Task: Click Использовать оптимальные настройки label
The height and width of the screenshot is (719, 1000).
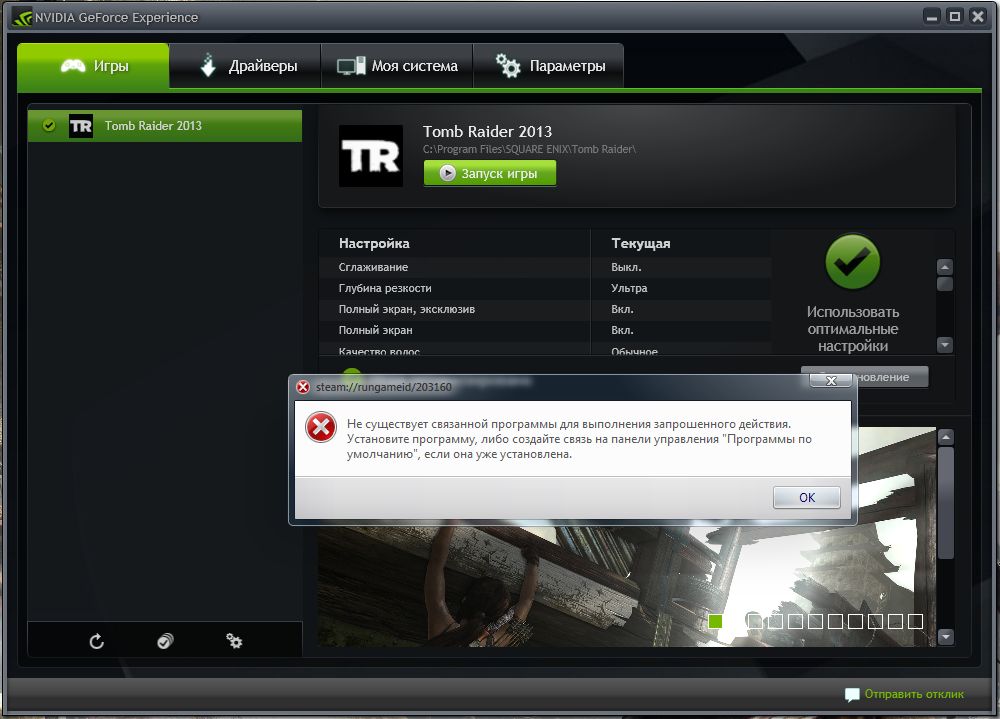Action: pyautogui.click(x=853, y=329)
